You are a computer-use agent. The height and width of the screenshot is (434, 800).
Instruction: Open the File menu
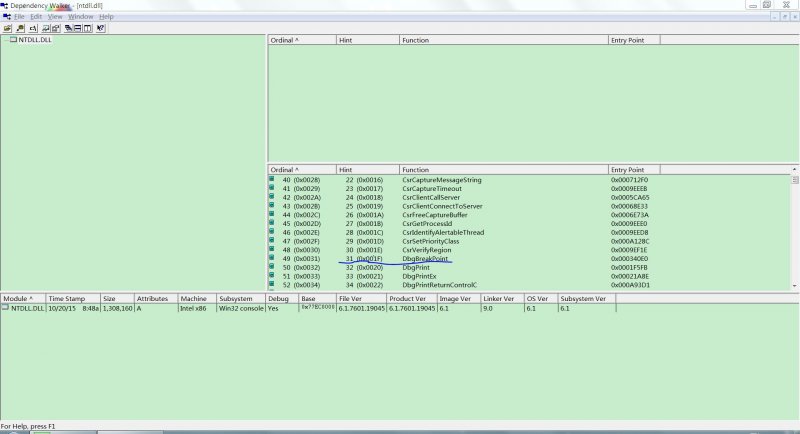point(19,16)
